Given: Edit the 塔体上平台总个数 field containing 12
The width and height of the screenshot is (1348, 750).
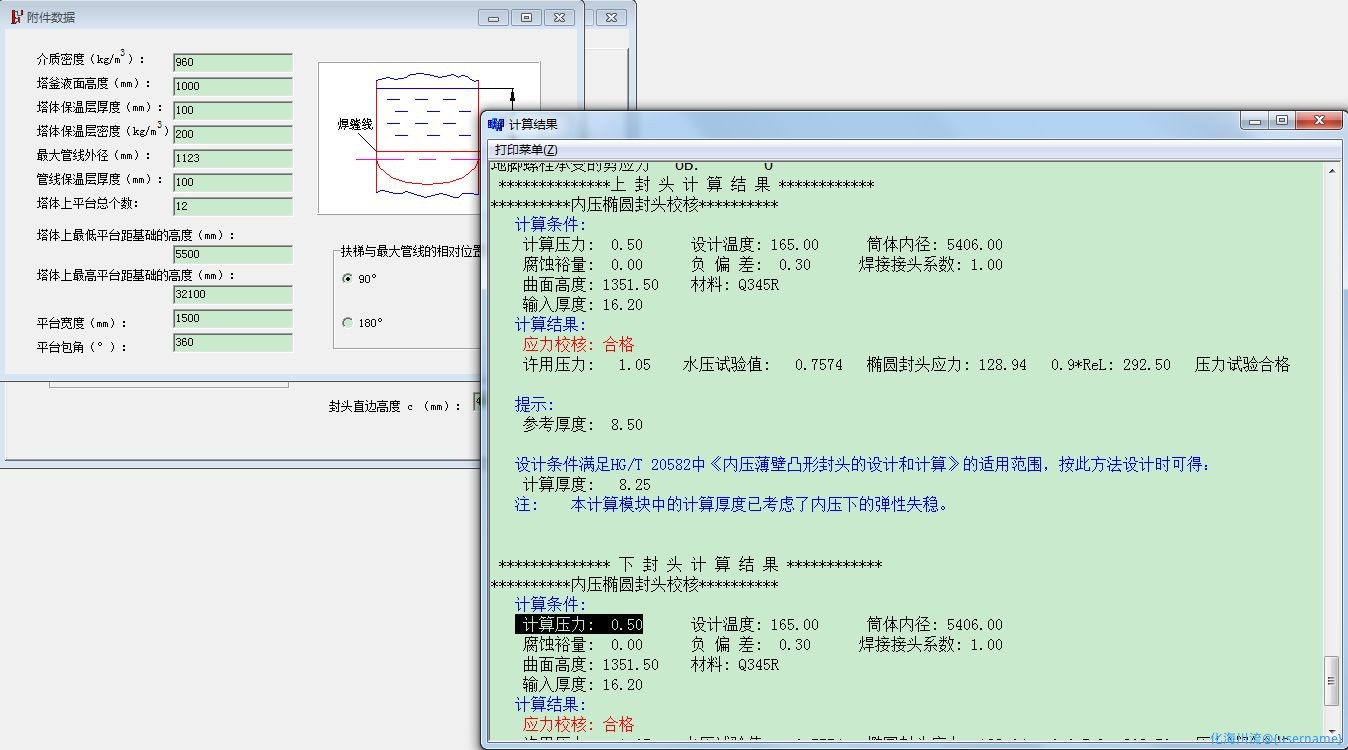Looking at the screenshot, I should pyautogui.click(x=233, y=206).
